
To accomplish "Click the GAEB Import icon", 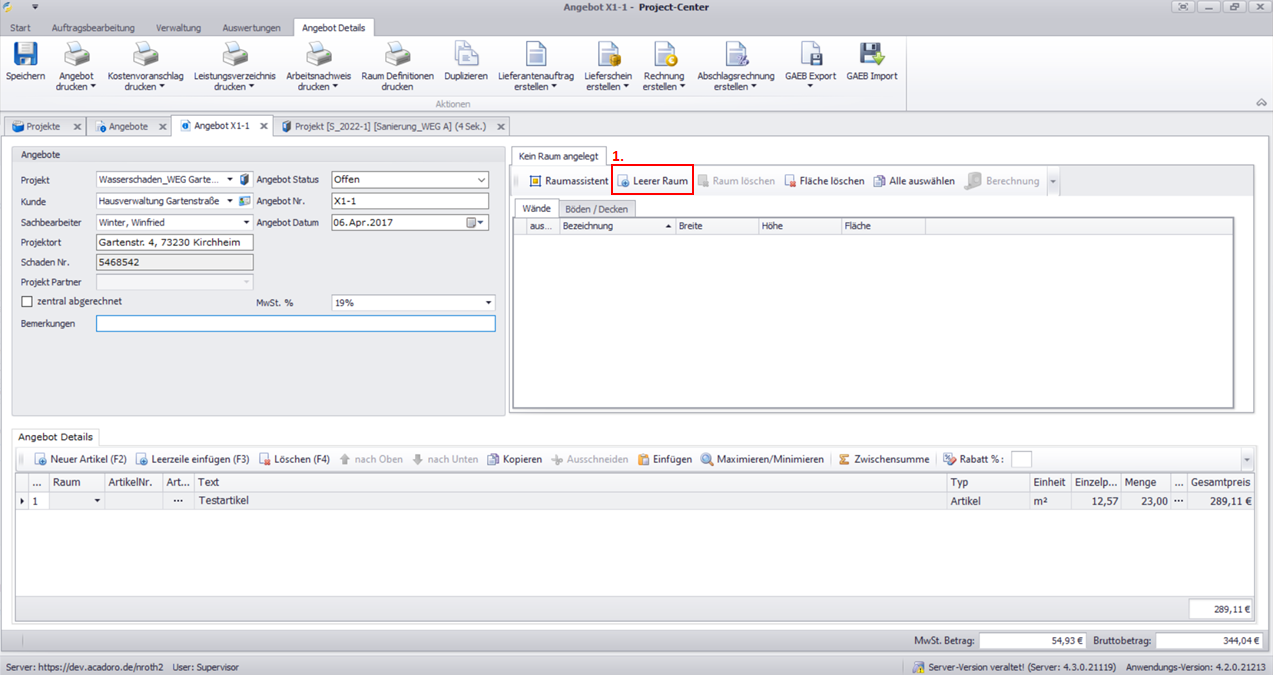I will (871, 56).
